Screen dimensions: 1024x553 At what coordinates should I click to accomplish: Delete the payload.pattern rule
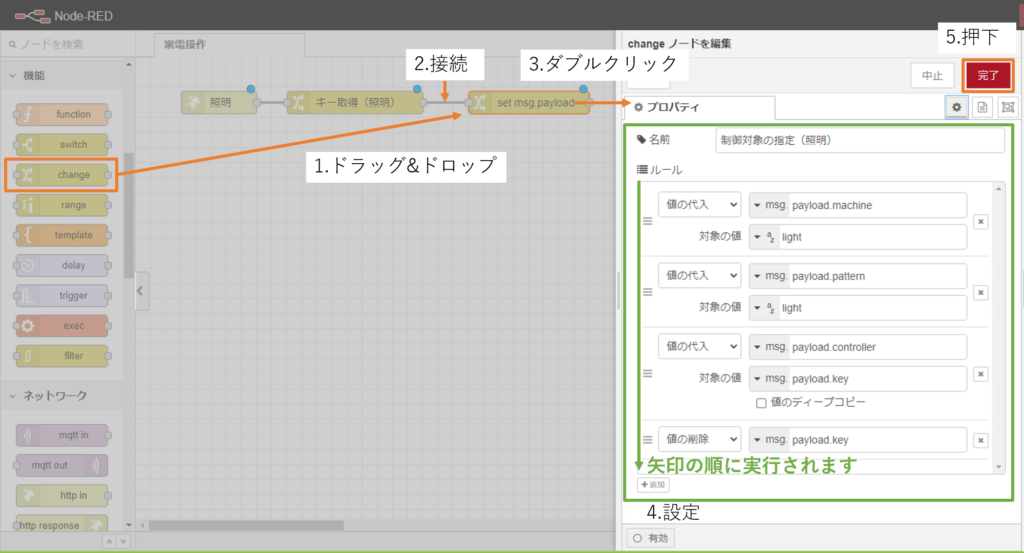pos(980,292)
